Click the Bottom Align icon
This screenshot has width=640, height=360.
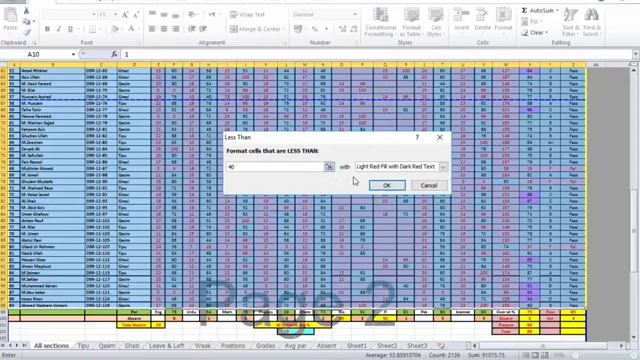[x=176, y=15]
